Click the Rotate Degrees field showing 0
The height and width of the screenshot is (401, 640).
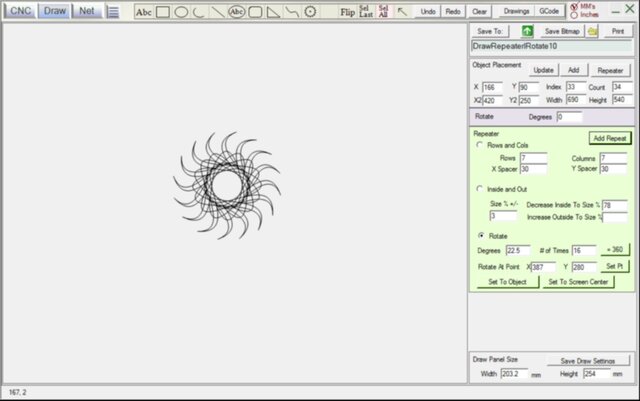point(569,117)
